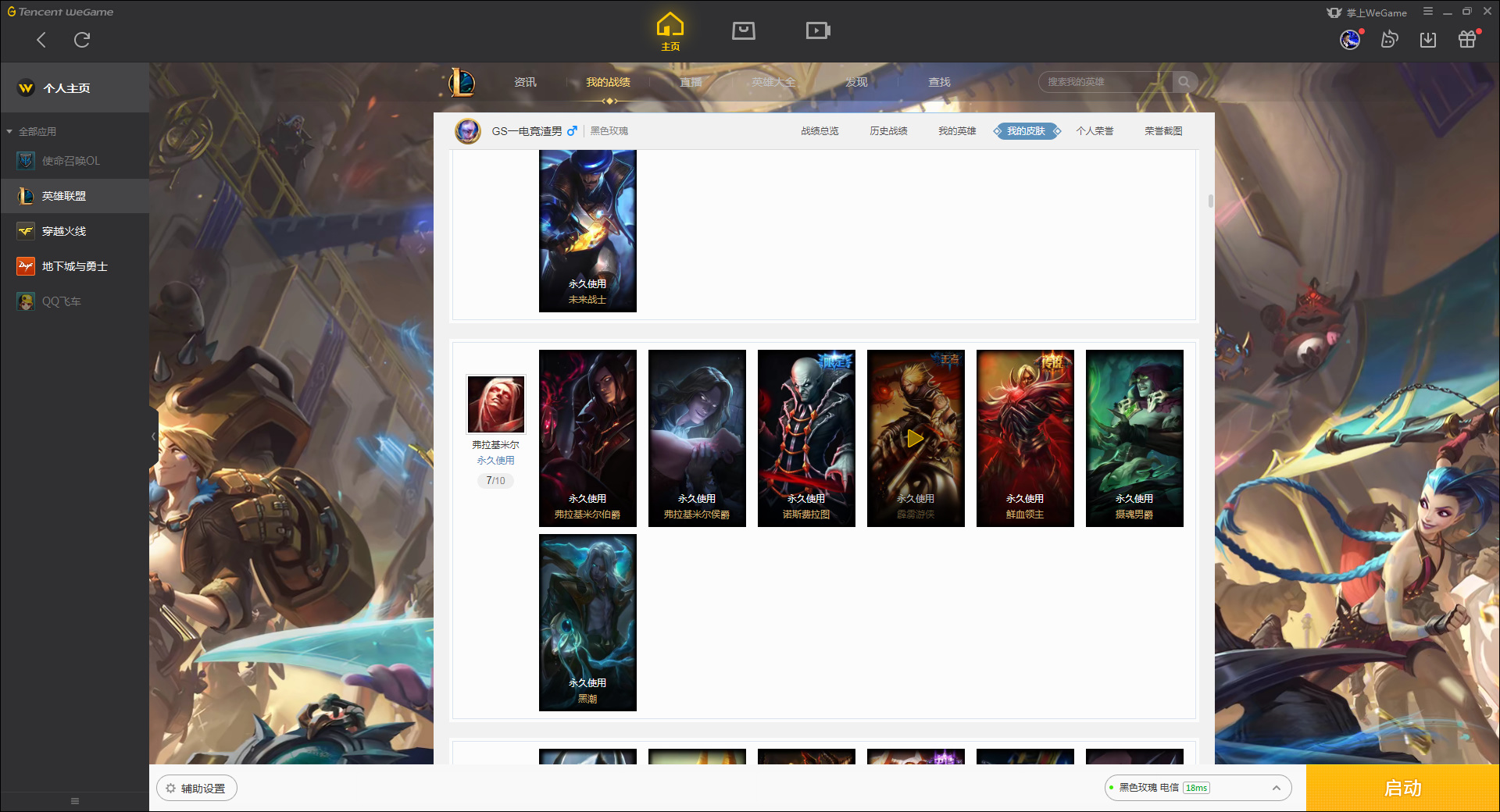This screenshot has width=1500, height=812.
Task: Collapse the 全部应用 section
Action: click(x=31, y=131)
